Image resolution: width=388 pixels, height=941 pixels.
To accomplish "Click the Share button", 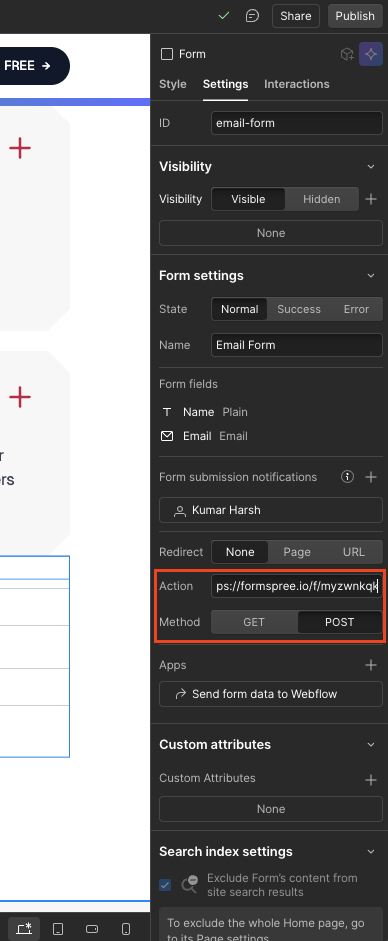I will tap(296, 16).
